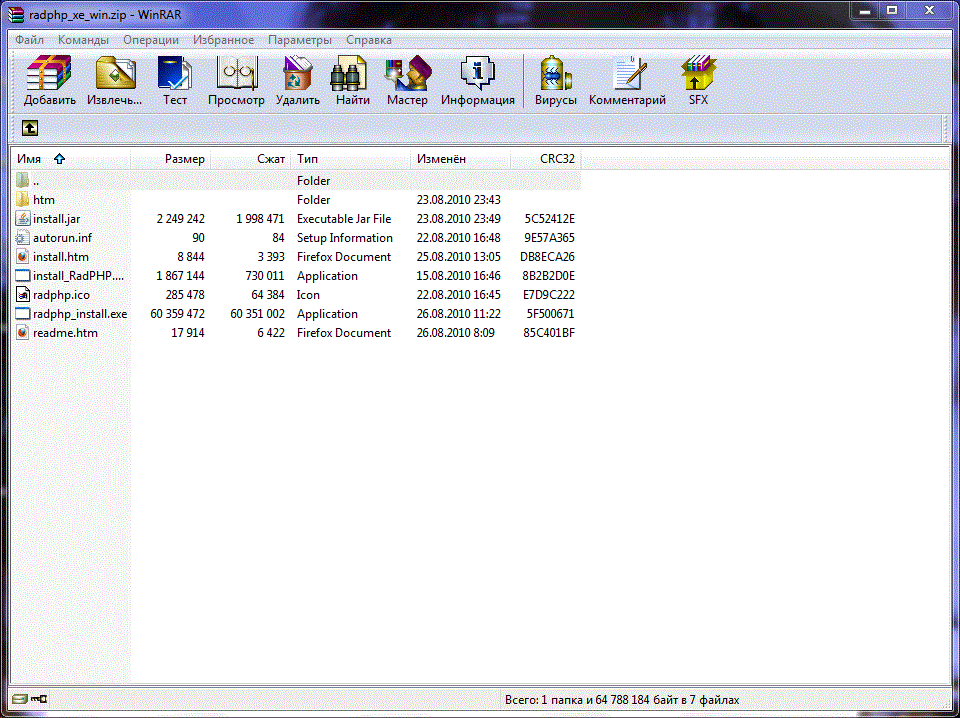Open the Избранное menu
Screen dimensions: 960x718
coord(223,40)
